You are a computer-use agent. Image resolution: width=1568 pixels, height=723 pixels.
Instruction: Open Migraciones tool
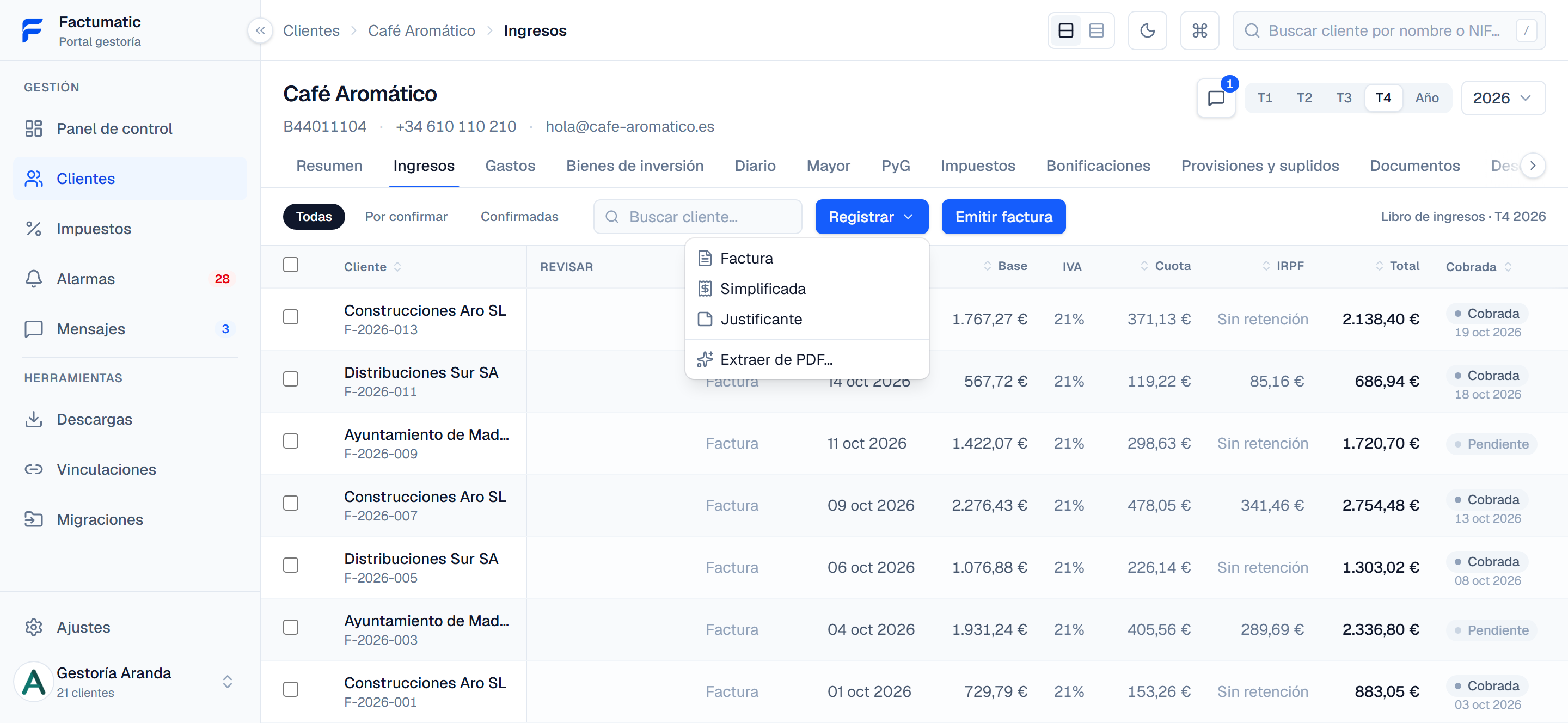point(130,519)
